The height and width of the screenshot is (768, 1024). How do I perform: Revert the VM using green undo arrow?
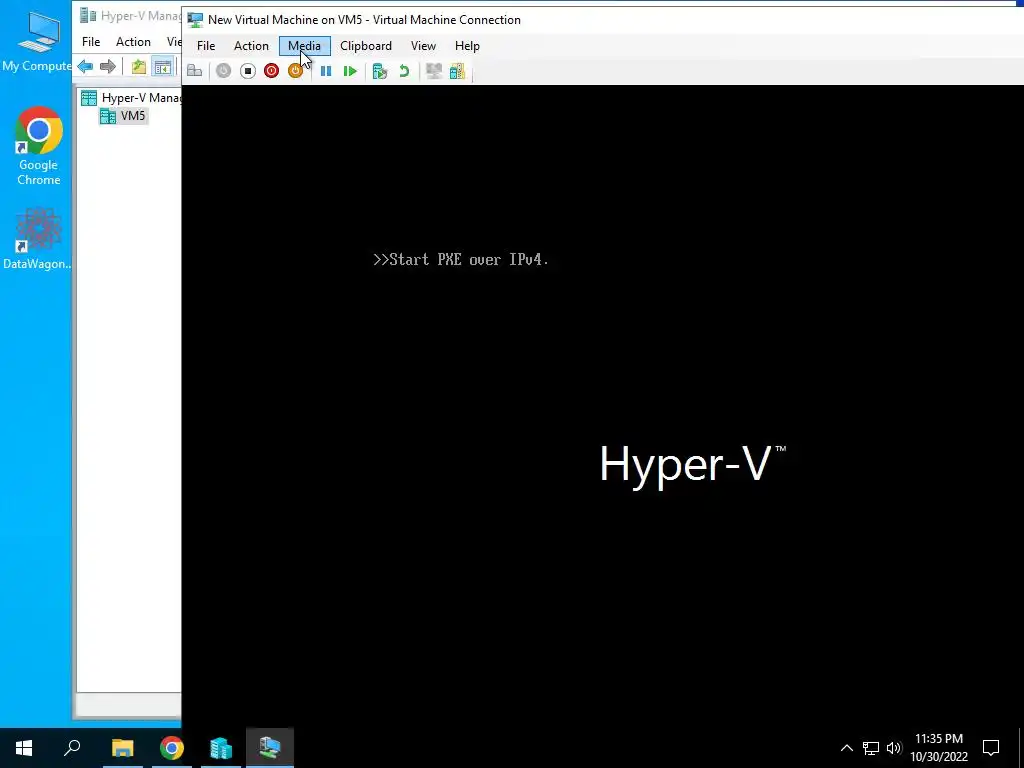pos(404,71)
